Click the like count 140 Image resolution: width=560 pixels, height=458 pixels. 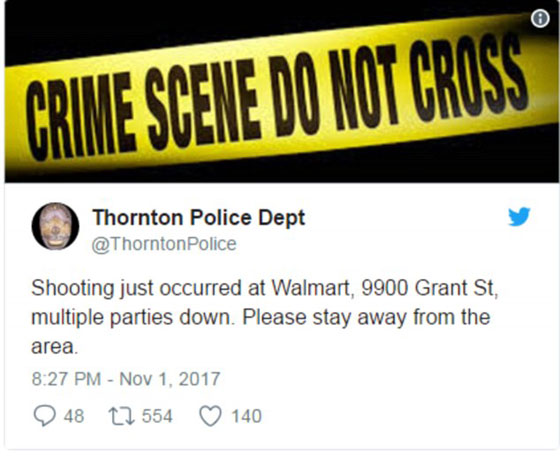point(246,417)
